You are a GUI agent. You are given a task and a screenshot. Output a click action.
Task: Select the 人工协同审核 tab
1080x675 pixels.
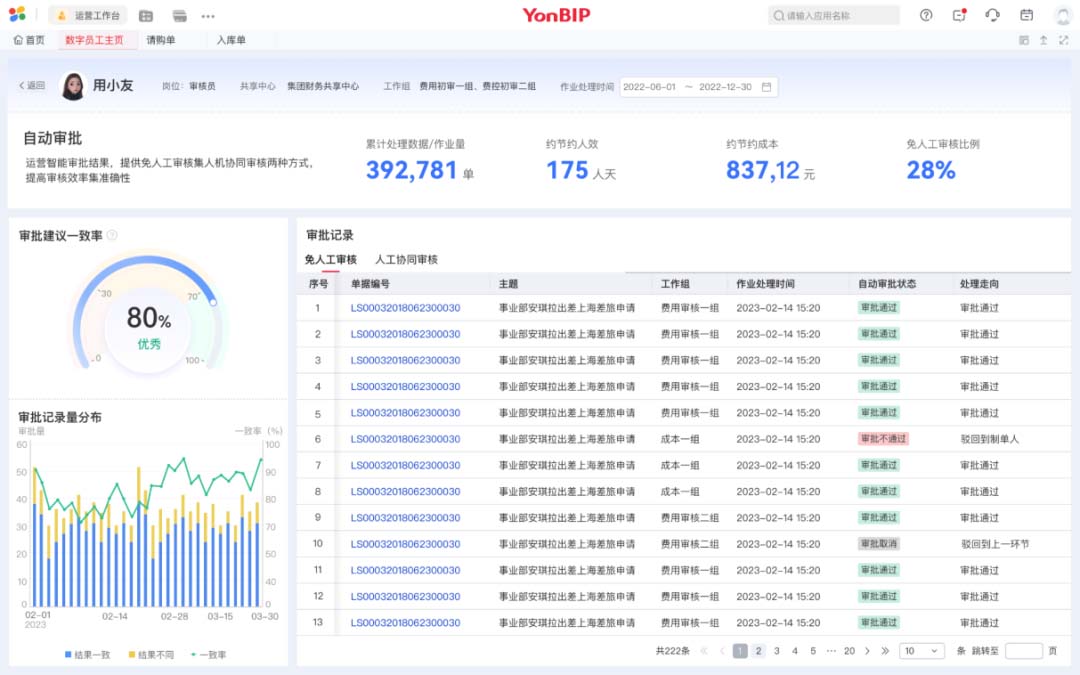pyautogui.click(x=406, y=260)
